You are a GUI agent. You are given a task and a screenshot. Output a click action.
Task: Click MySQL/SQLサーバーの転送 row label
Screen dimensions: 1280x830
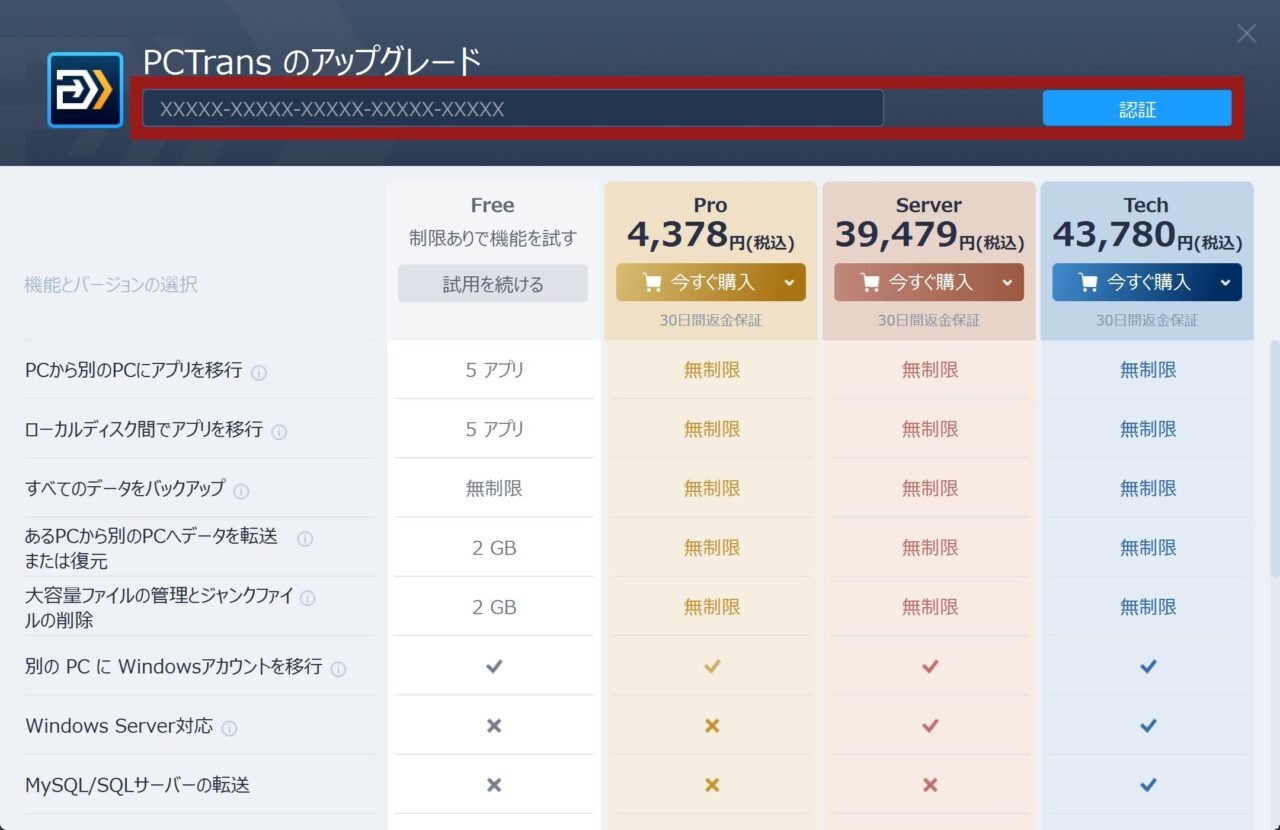[137, 785]
